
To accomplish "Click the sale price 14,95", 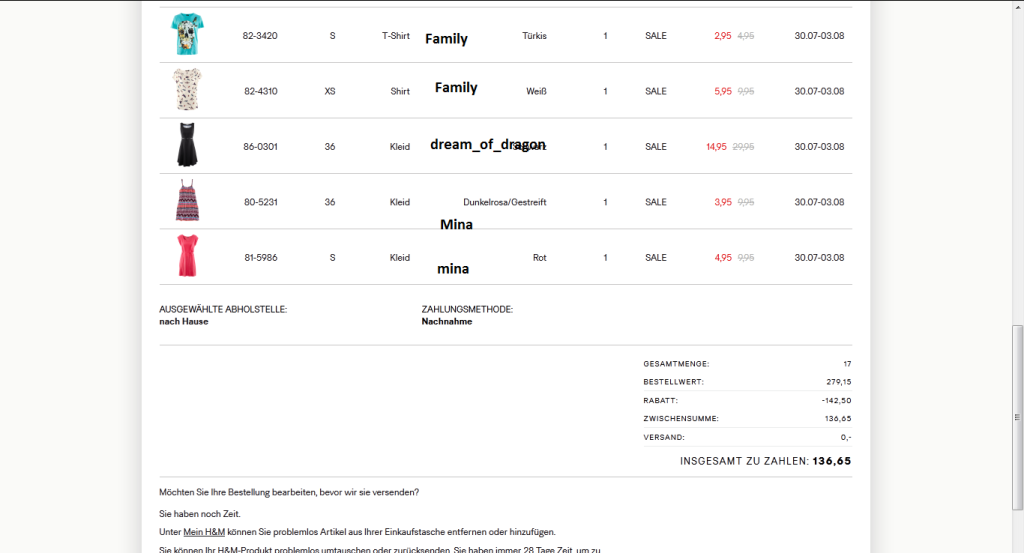I will click(x=716, y=147).
